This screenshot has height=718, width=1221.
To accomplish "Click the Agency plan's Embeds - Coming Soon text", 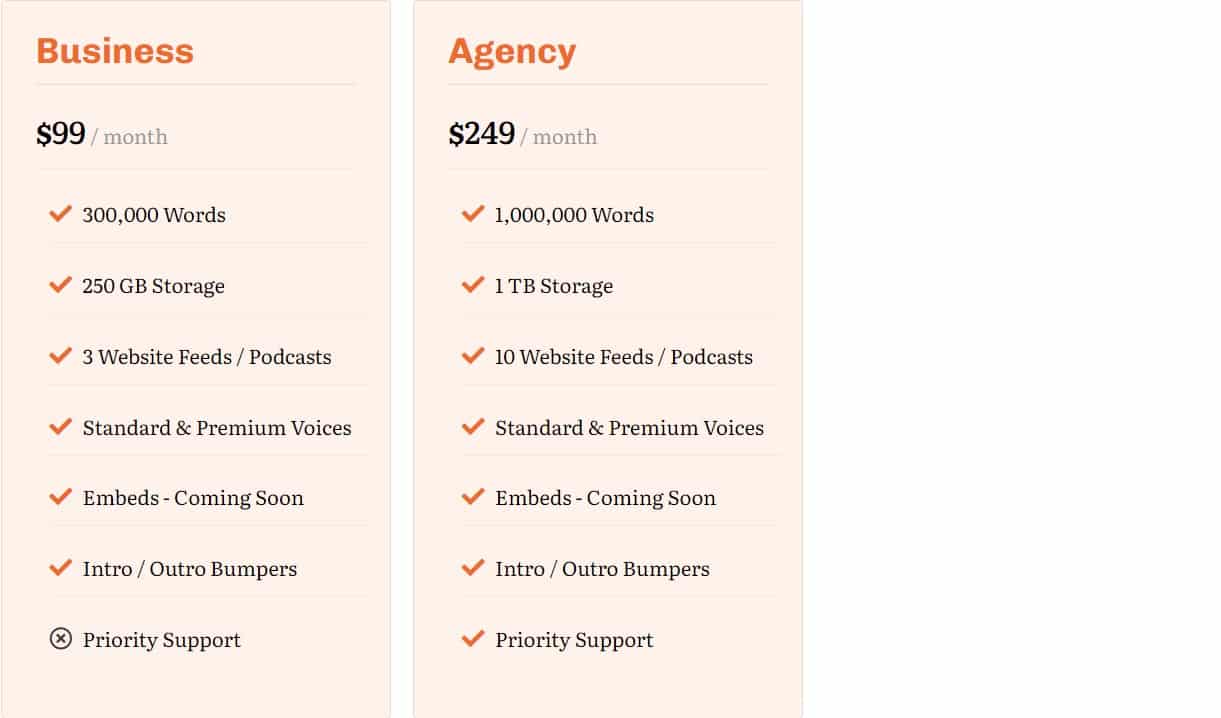I will pyautogui.click(x=605, y=498).
